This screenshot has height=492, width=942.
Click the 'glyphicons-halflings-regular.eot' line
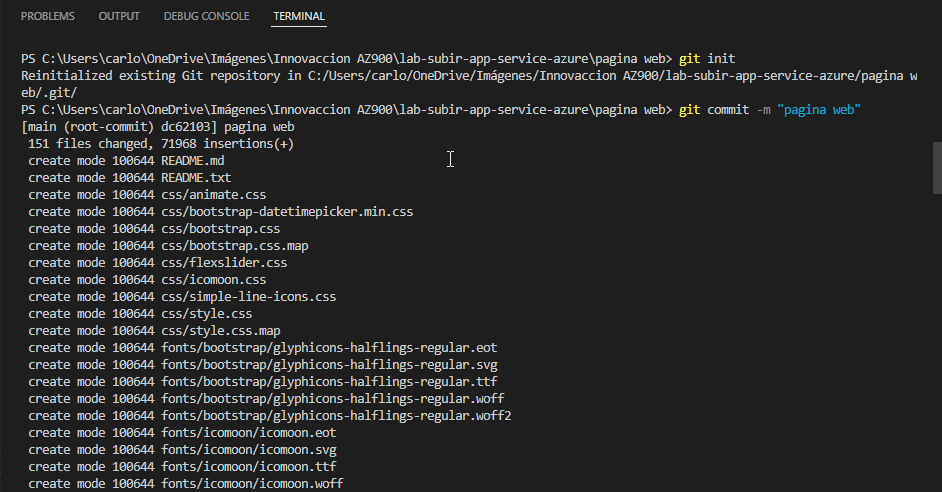(263, 348)
